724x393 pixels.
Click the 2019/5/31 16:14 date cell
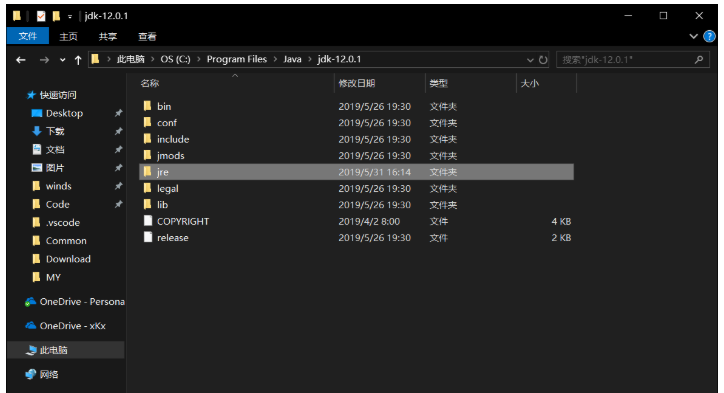[x=374, y=172]
